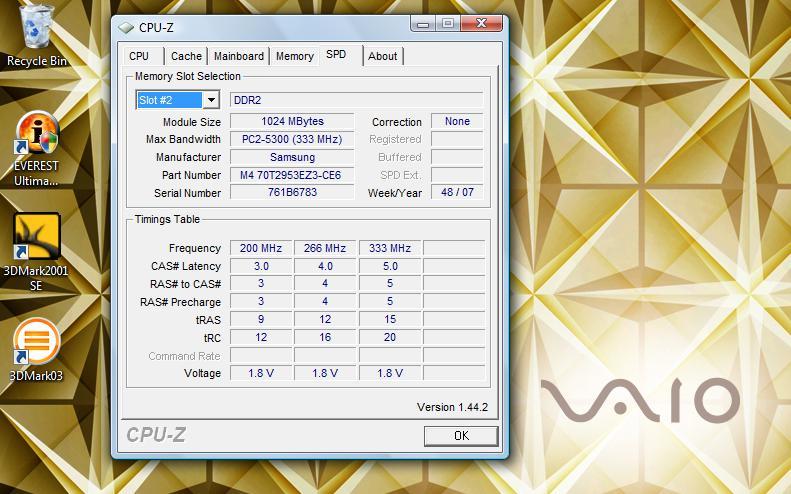Click the Memory Slot Selection group label
The width and height of the screenshot is (791, 494).
pos(188,76)
